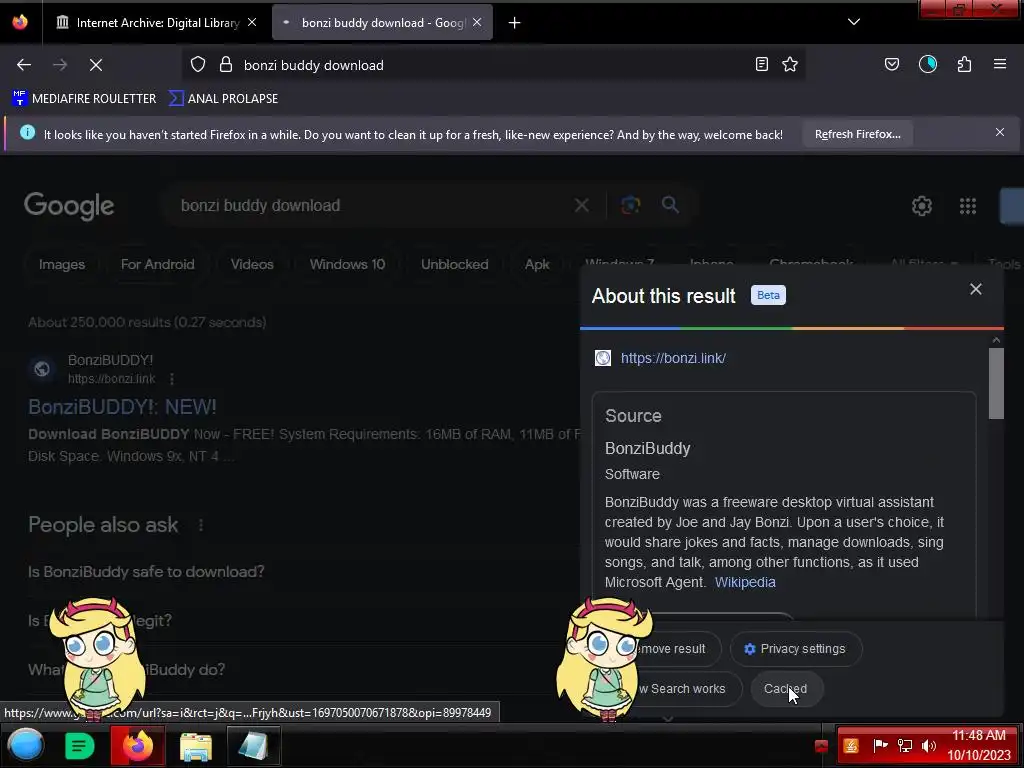This screenshot has width=1024, height=768.
Task: Click the BonziBUDDY result globe favicon
Action: point(42,369)
